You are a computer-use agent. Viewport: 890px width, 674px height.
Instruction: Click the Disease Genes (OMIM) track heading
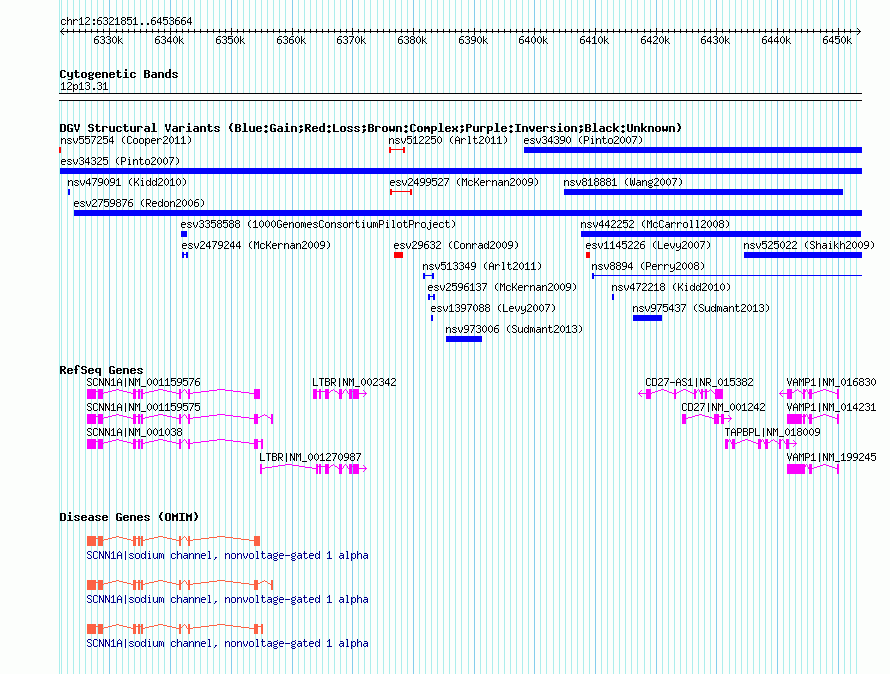129,517
